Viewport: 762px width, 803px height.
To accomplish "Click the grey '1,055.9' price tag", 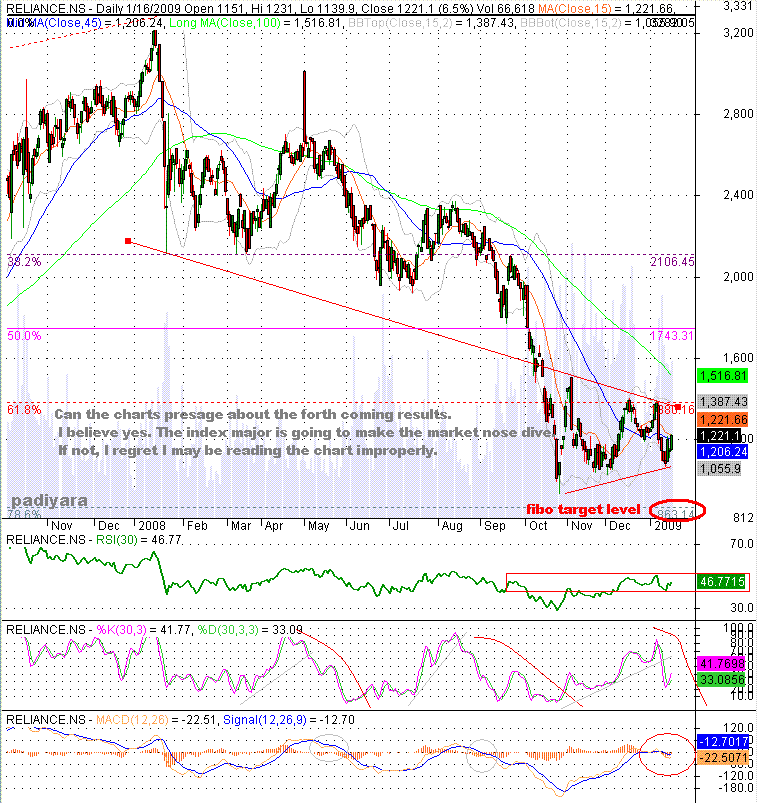I will (x=719, y=468).
